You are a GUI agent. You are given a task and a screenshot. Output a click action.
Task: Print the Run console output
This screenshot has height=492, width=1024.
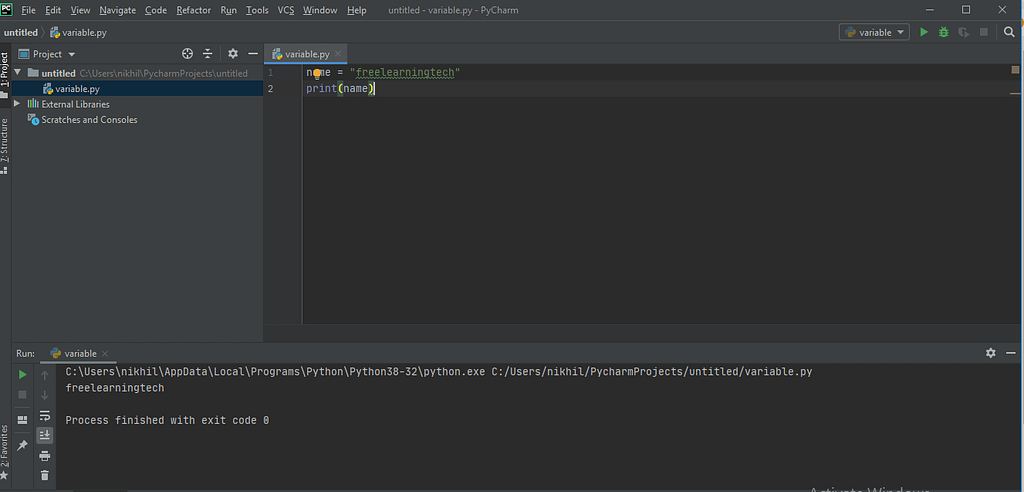tap(44, 455)
